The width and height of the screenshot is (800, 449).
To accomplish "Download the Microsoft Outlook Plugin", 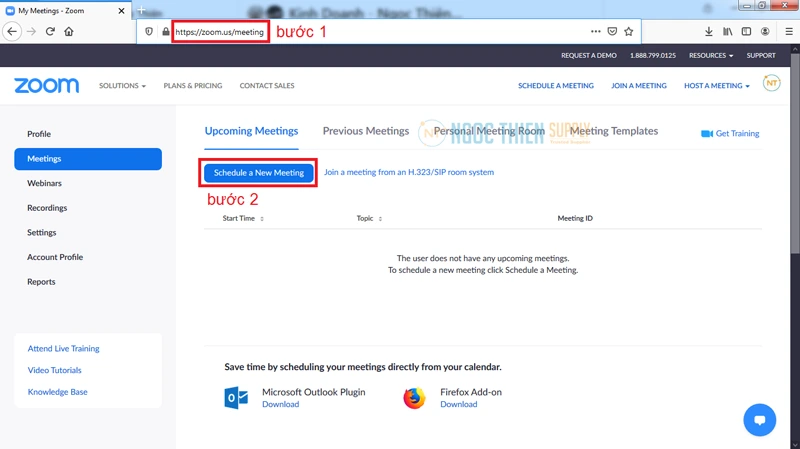I will point(280,405).
